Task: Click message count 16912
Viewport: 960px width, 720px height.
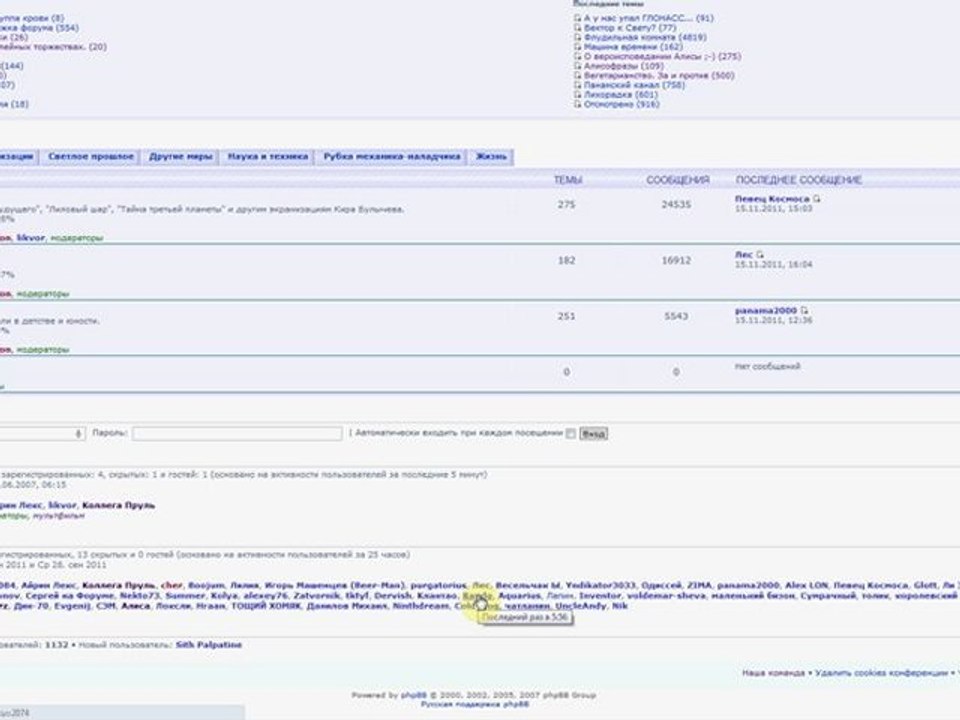Action: point(676,260)
